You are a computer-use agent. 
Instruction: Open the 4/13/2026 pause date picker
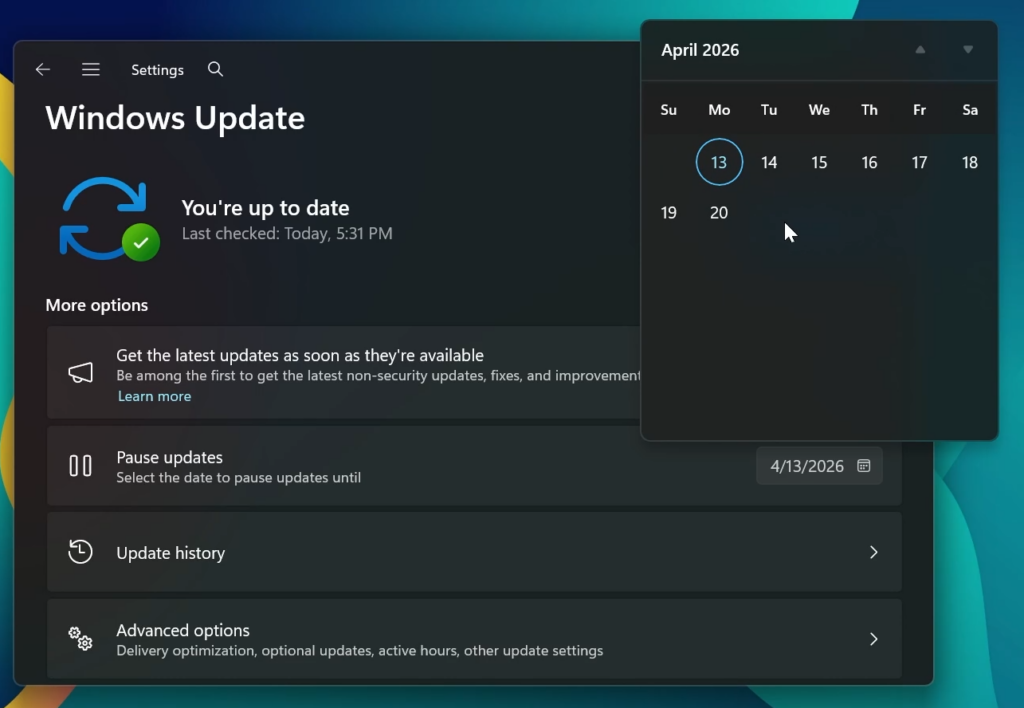click(x=819, y=466)
